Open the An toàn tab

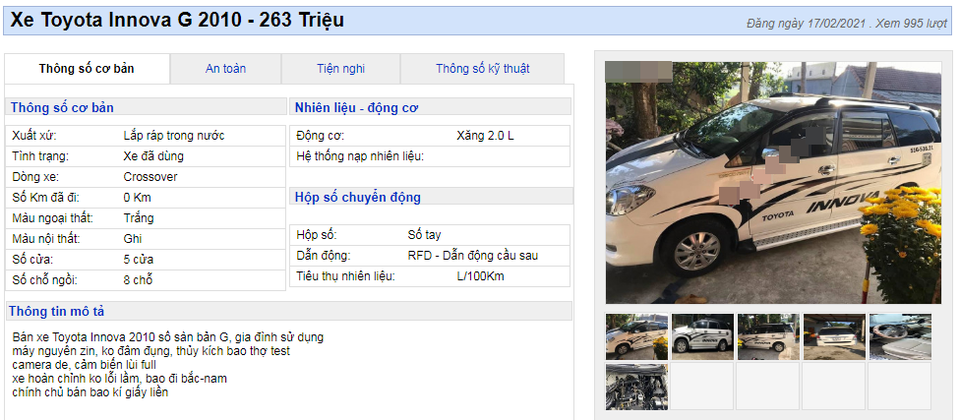(225, 69)
